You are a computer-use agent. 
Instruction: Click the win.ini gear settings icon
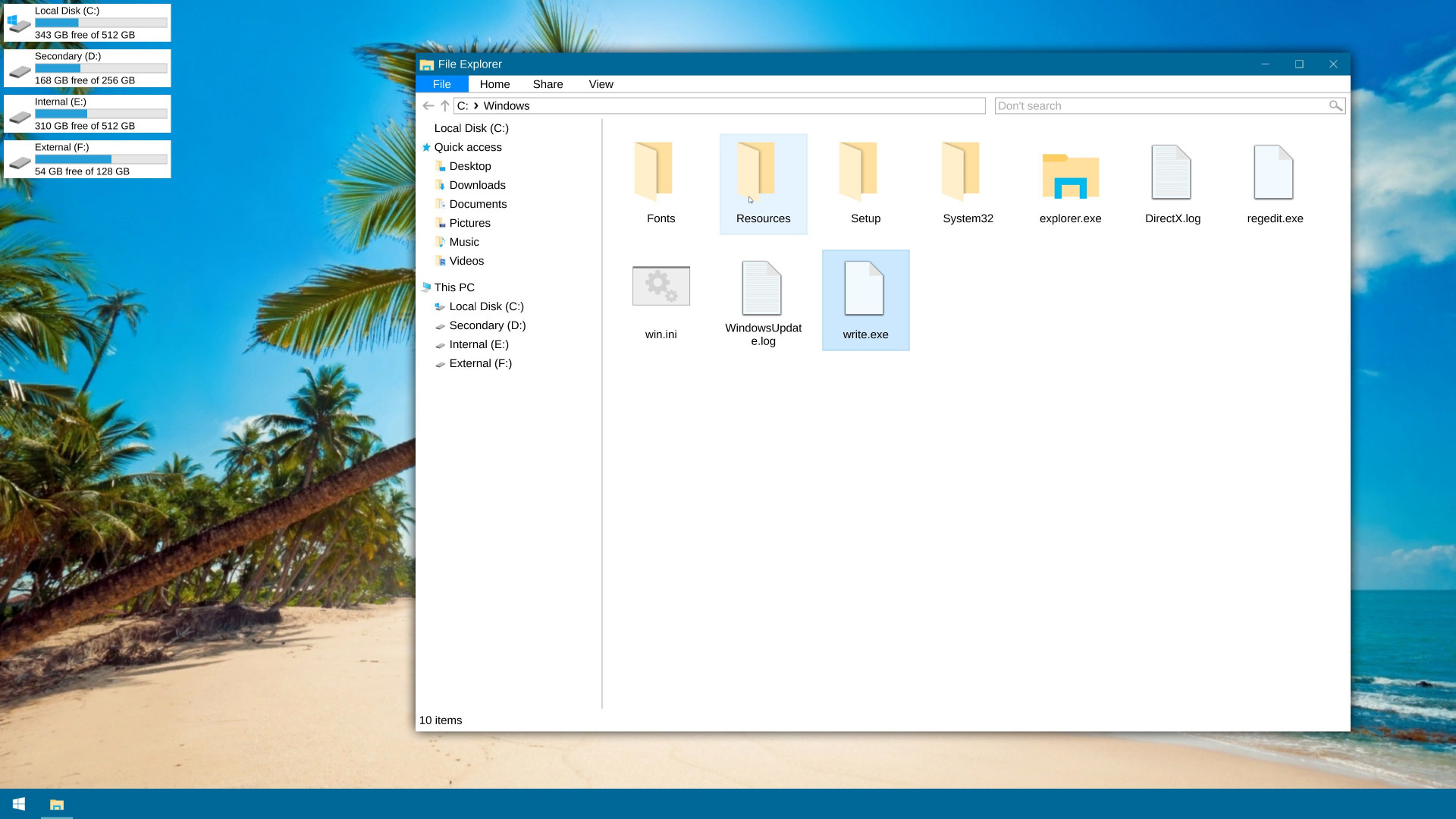pyautogui.click(x=661, y=286)
